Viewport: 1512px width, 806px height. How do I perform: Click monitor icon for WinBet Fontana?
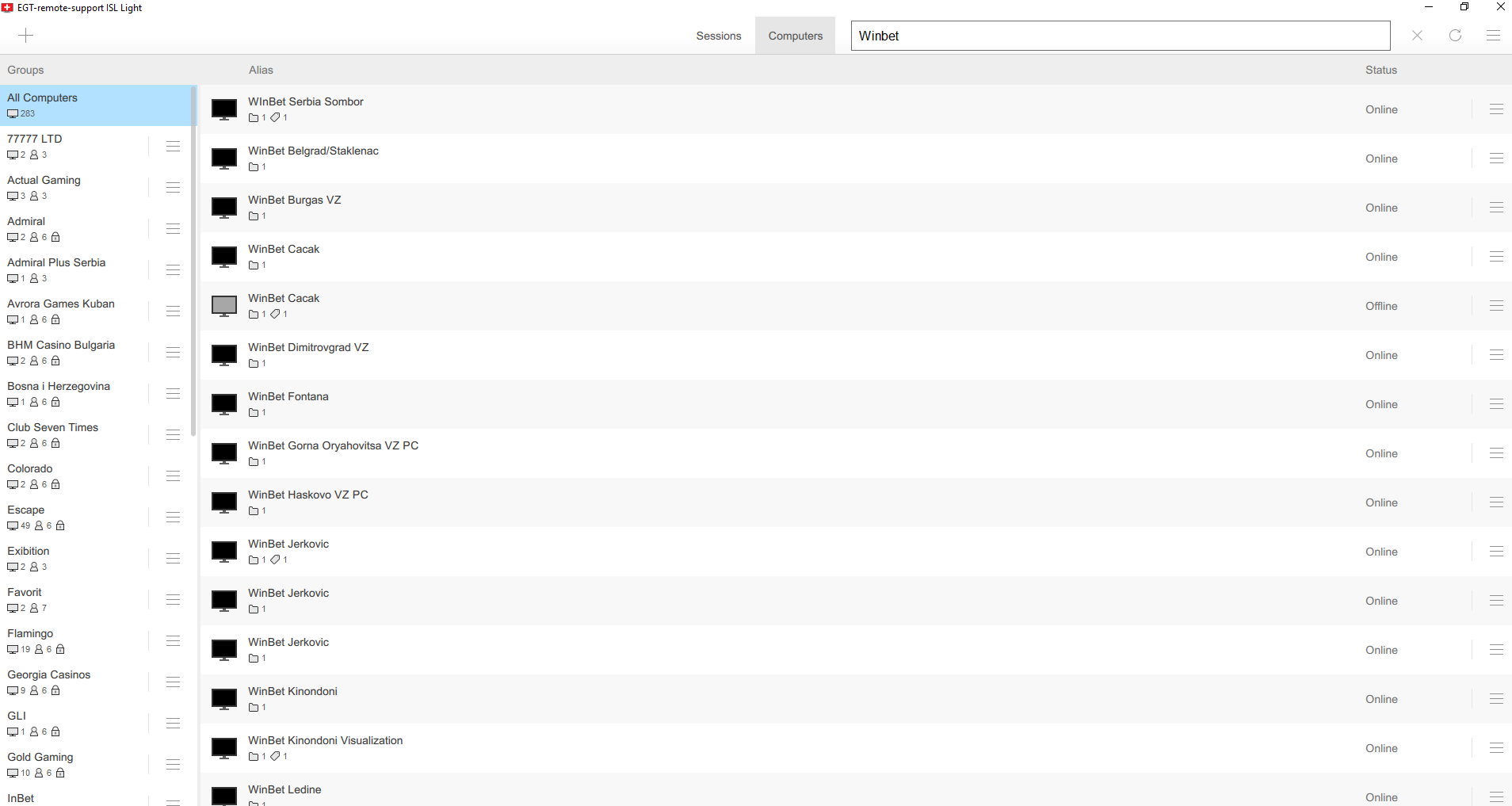click(224, 404)
